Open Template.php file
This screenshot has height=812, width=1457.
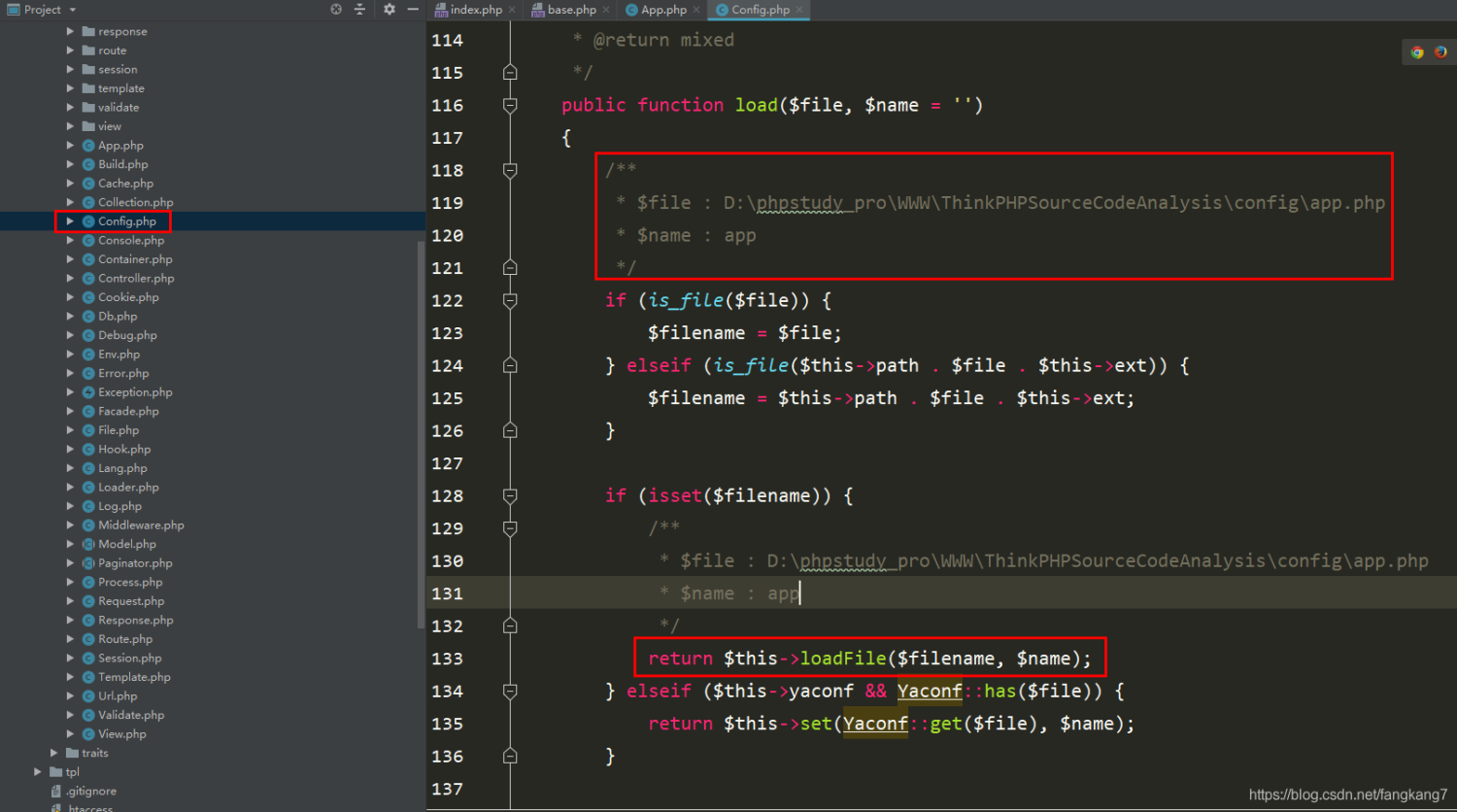(134, 677)
